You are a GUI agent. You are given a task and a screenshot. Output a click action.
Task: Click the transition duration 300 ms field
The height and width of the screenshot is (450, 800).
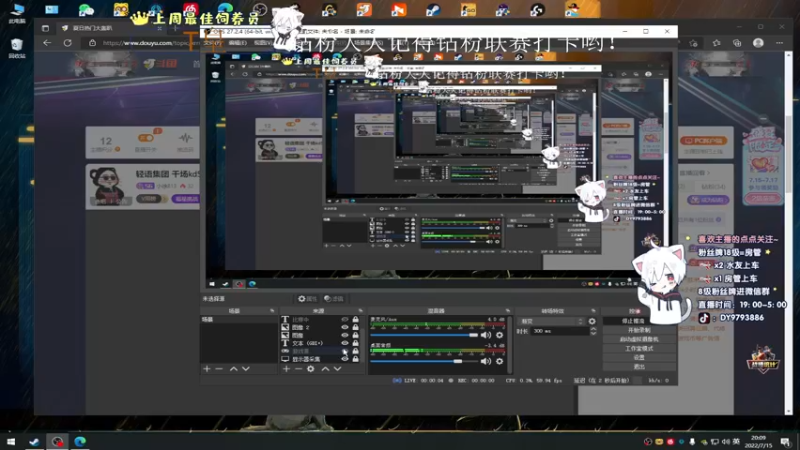point(560,331)
